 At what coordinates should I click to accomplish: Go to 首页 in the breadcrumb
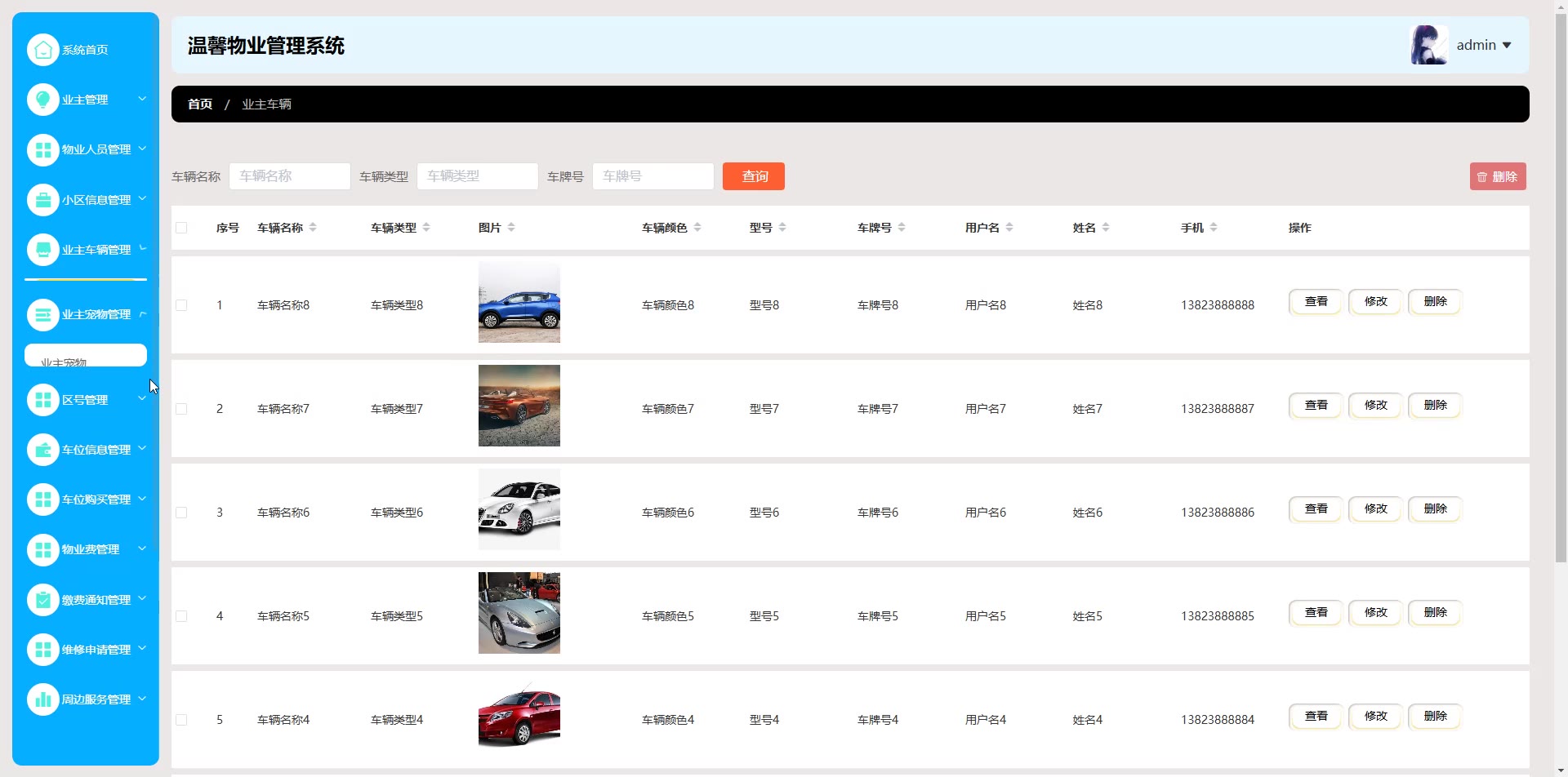pos(200,104)
